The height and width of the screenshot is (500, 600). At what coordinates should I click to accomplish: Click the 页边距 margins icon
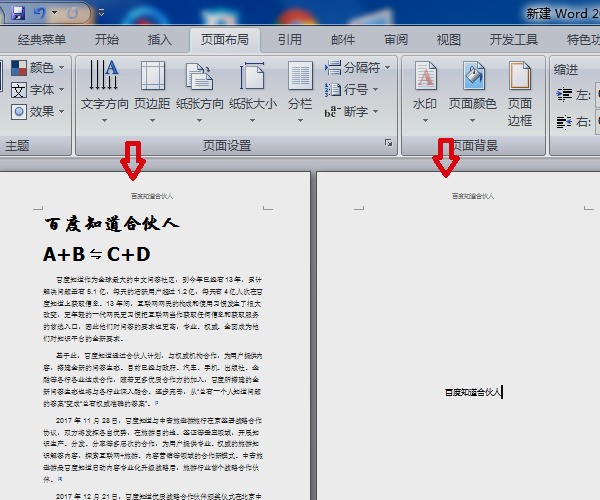click(x=153, y=75)
